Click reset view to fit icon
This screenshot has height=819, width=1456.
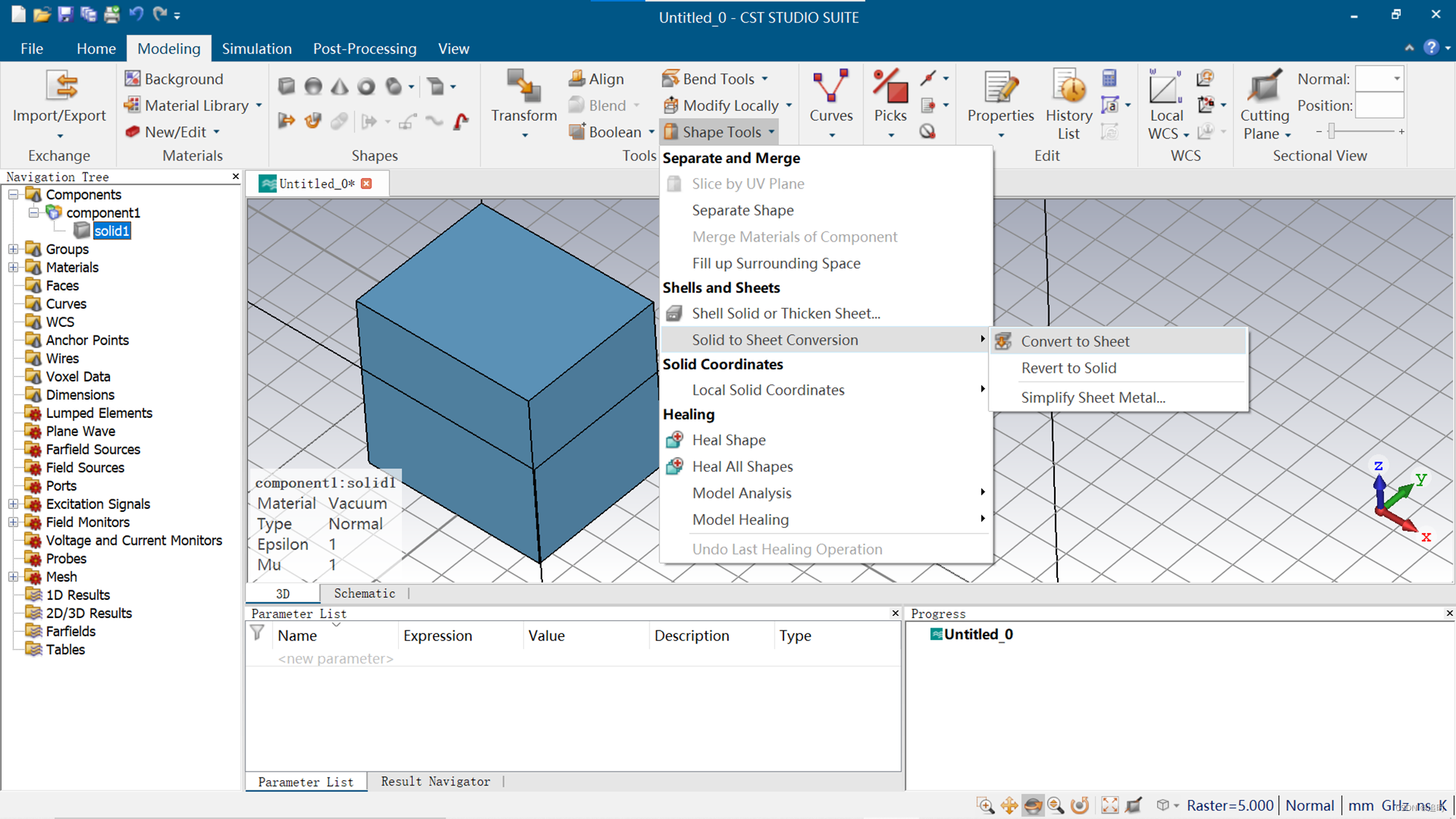1109,805
